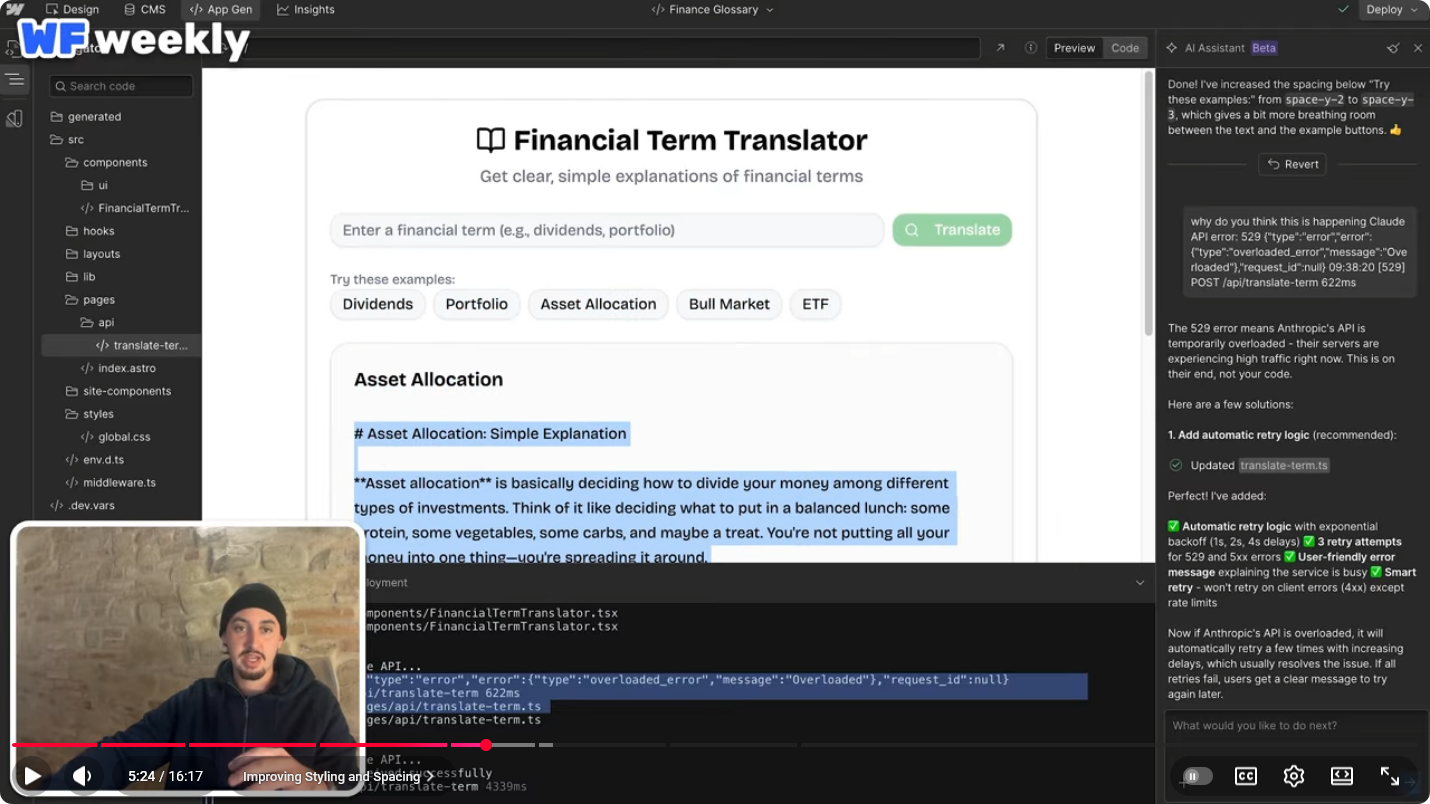The width and height of the screenshot is (1430, 804).
Task: Select the App Gen tab
Action: pos(221,10)
